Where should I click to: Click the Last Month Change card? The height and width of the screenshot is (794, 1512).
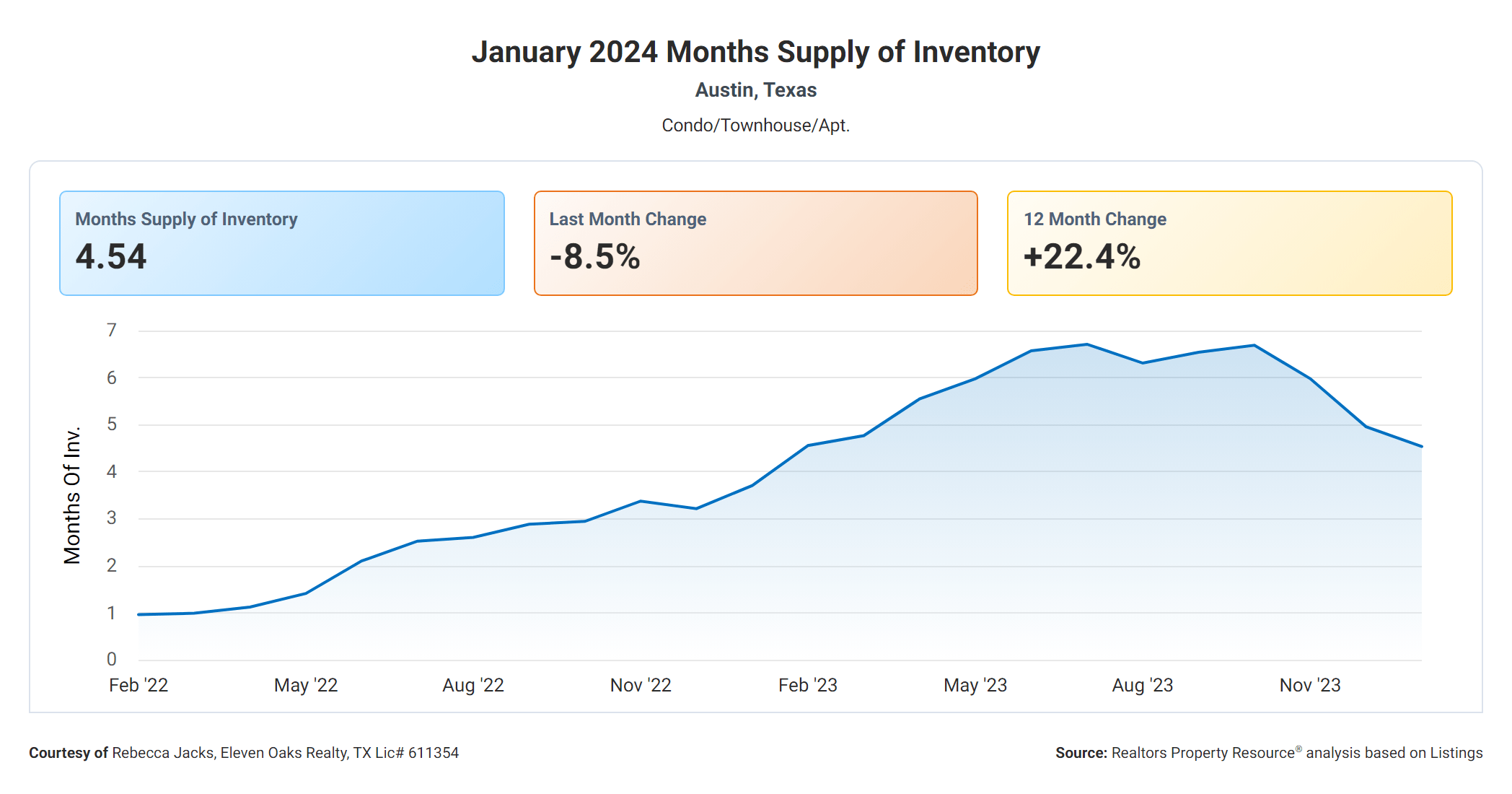point(755,243)
